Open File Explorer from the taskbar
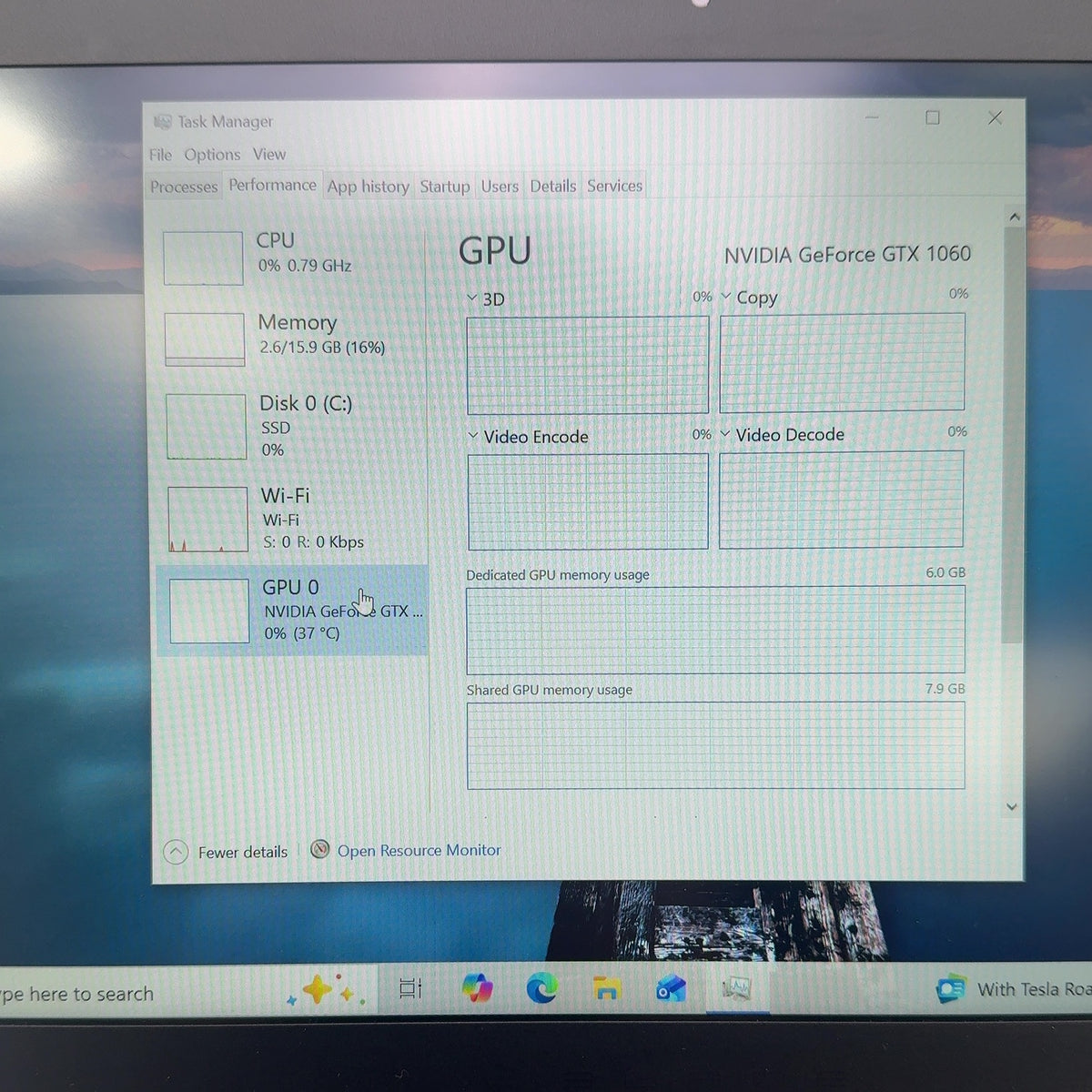Viewport: 1092px width, 1092px height. (x=606, y=988)
